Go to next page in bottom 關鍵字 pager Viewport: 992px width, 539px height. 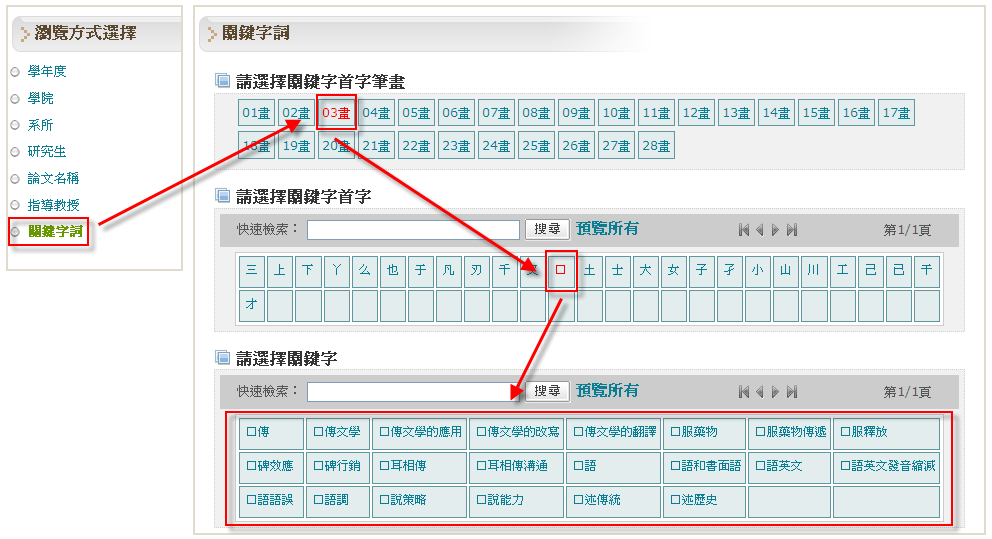775,392
